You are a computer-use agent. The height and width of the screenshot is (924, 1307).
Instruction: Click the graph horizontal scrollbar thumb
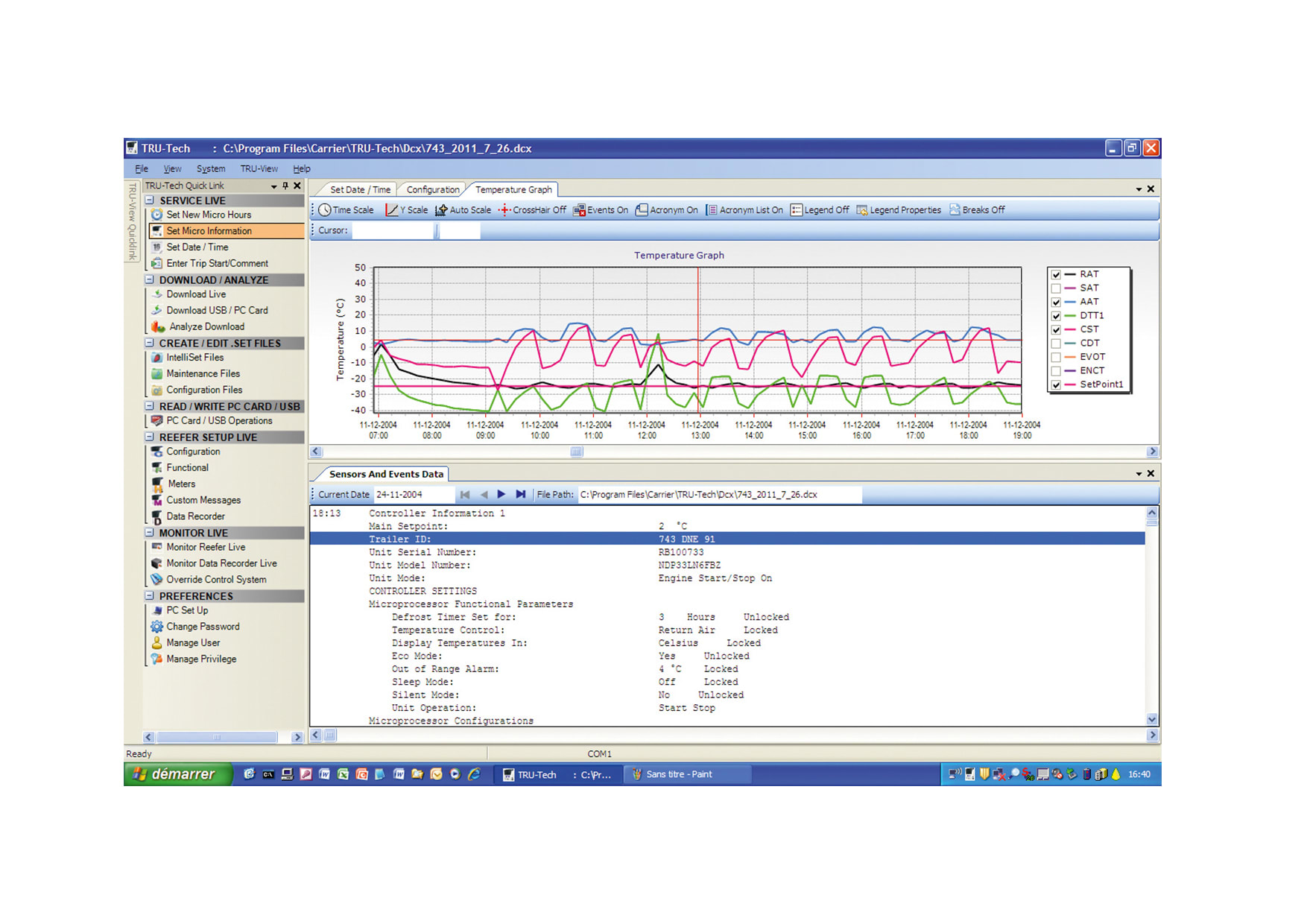pyautogui.click(x=576, y=452)
